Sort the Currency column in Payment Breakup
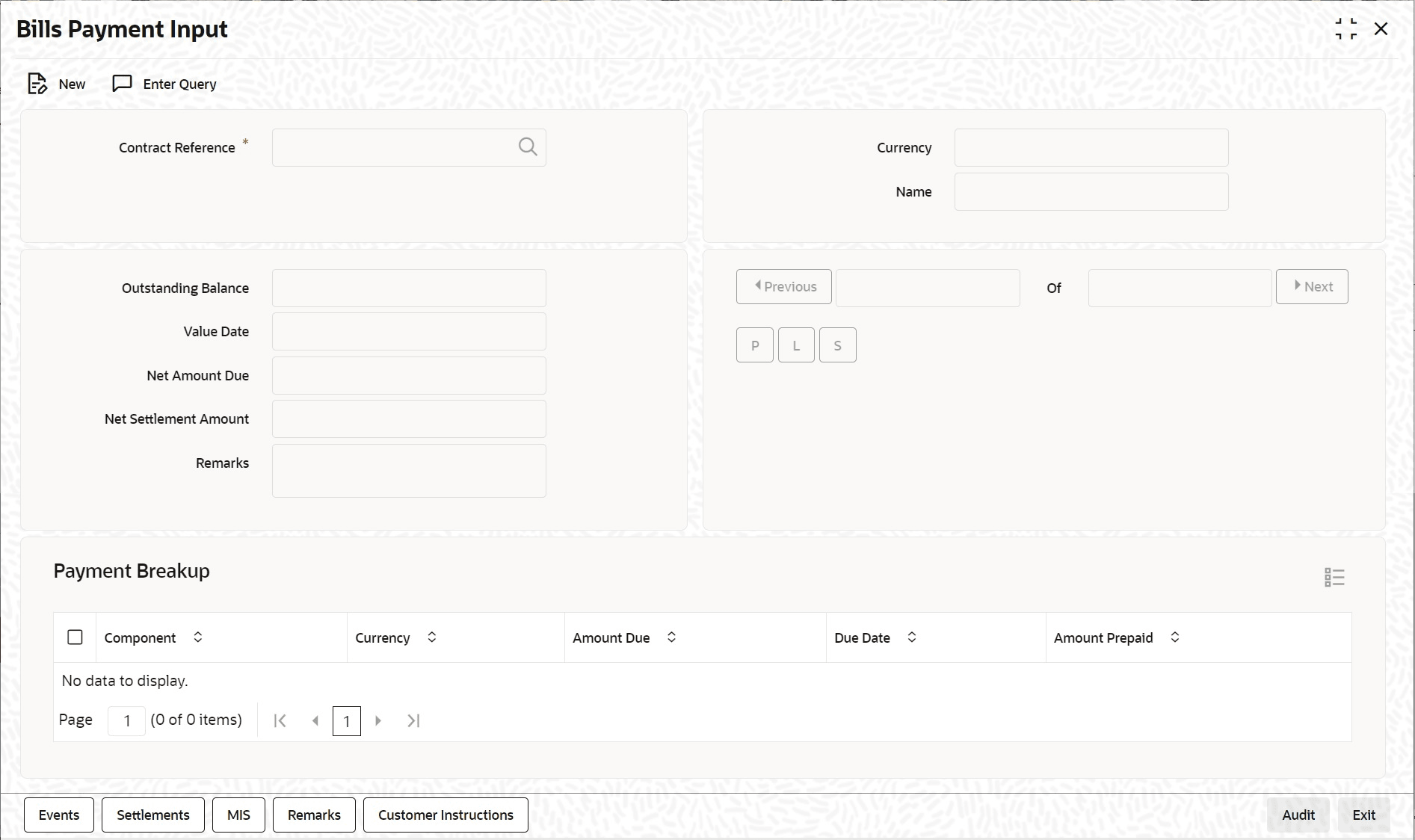This screenshot has width=1415, height=840. pyautogui.click(x=432, y=637)
